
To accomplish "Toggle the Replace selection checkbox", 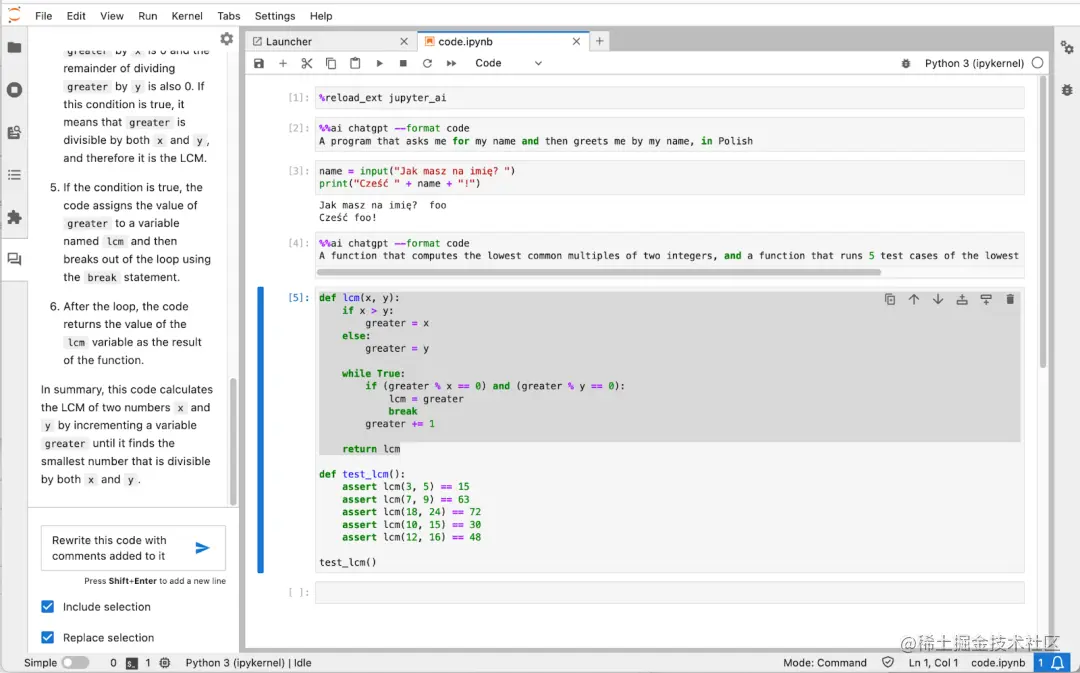I will (x=48, y=638).
